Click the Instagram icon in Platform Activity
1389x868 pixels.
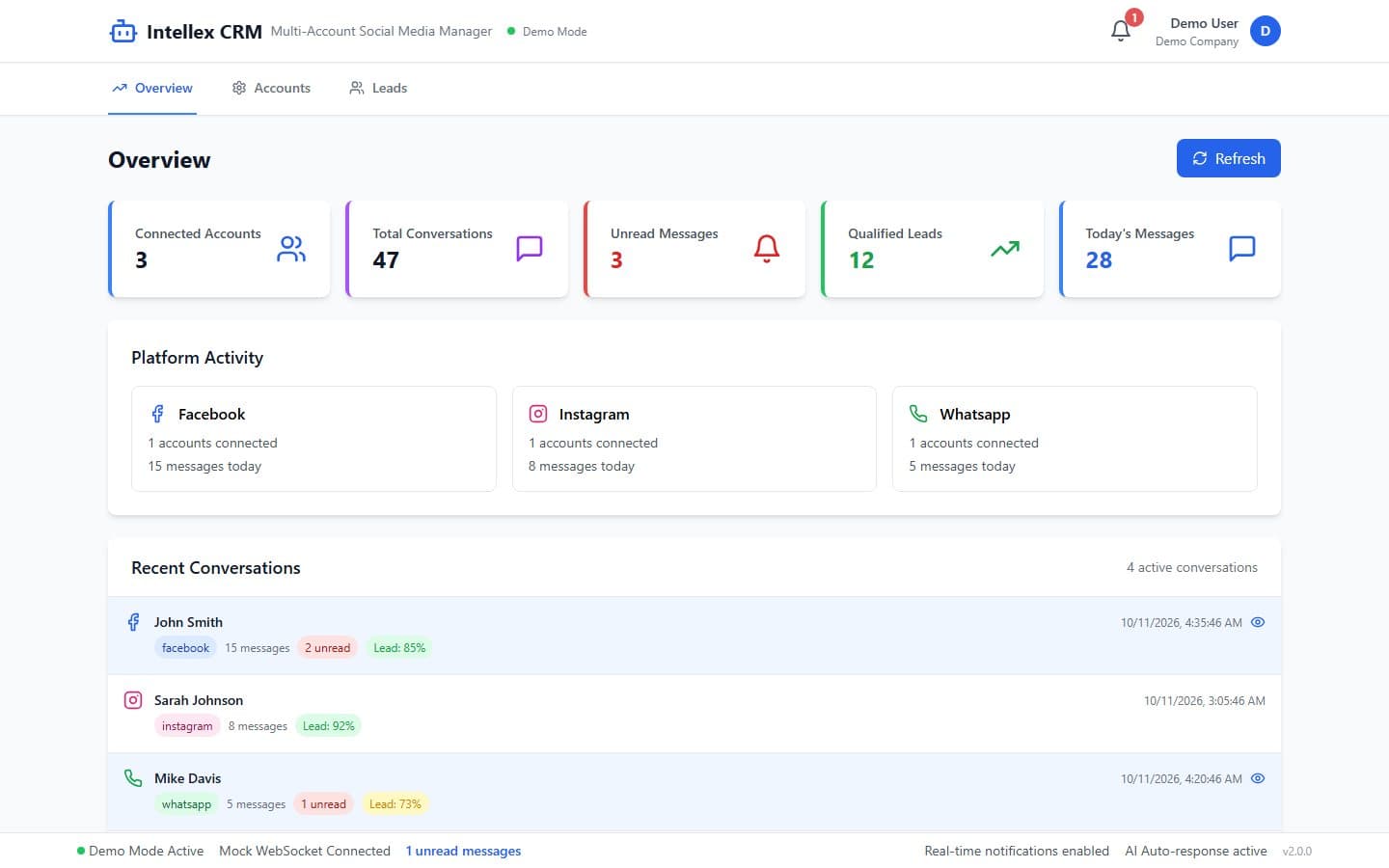[x=538, y=414]
